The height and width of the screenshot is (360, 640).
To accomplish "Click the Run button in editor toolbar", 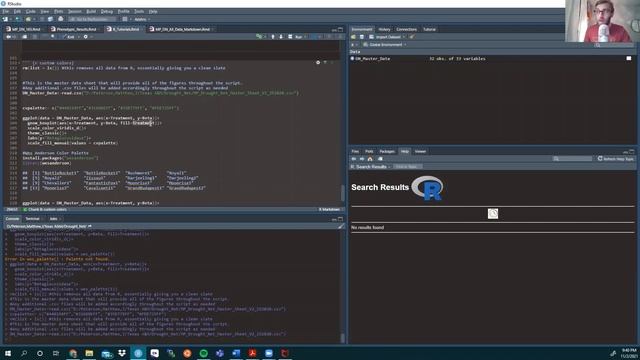I will click(x=296, y=37).
